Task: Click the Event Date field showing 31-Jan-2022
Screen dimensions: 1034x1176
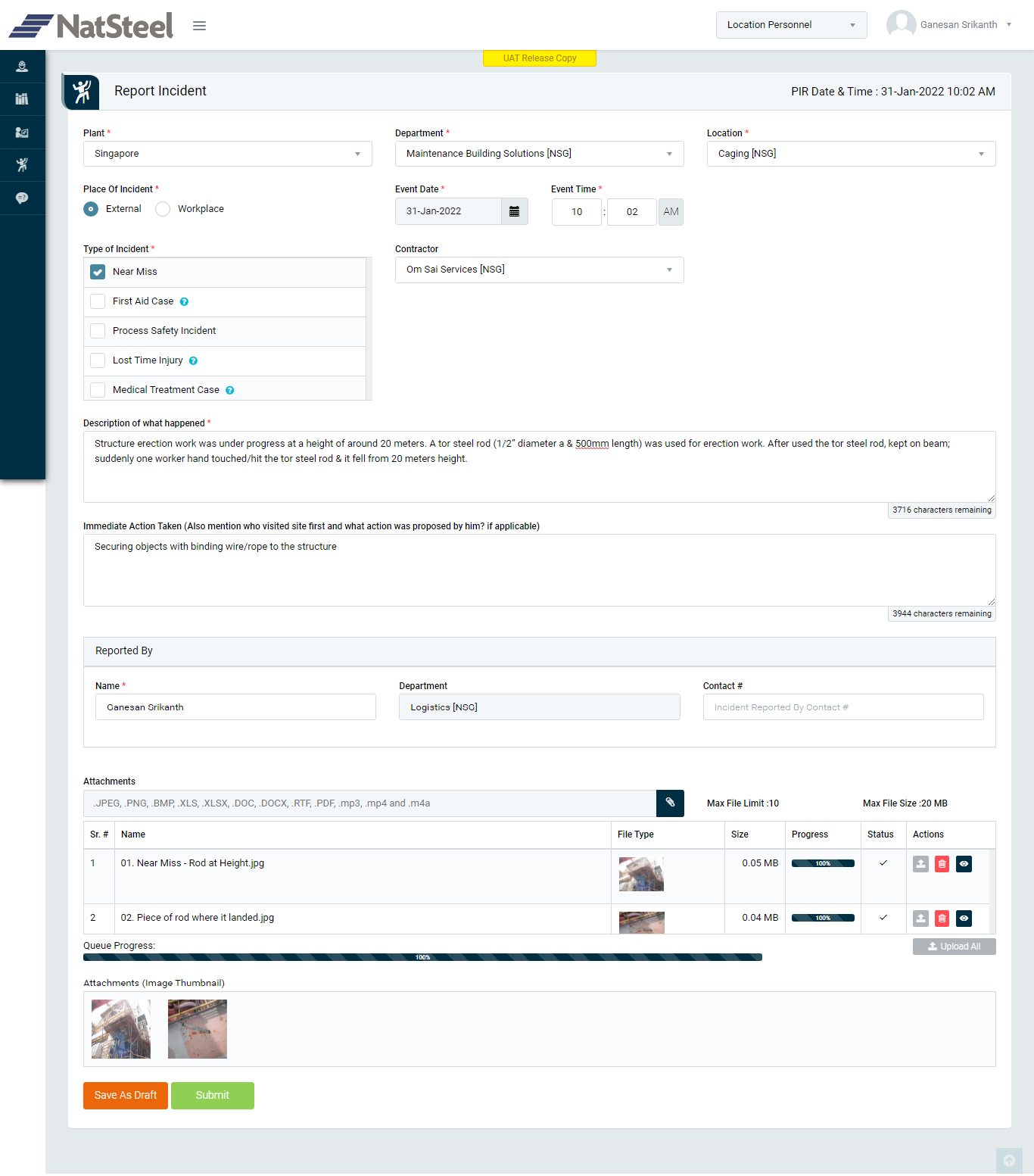Action: 448,211
